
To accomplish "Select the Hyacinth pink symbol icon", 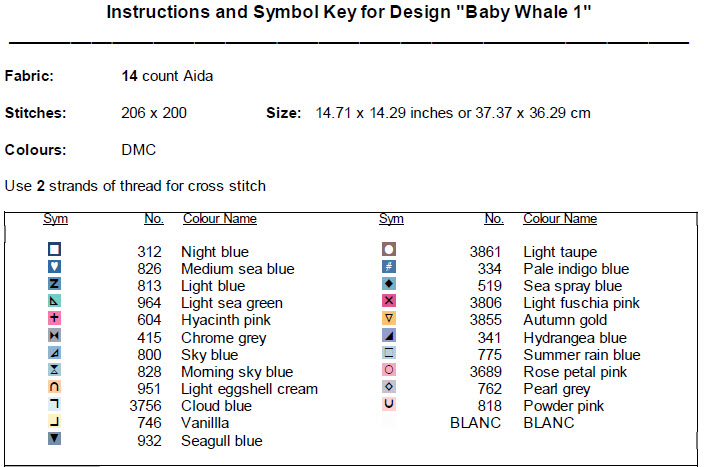I will click(55, 319).
